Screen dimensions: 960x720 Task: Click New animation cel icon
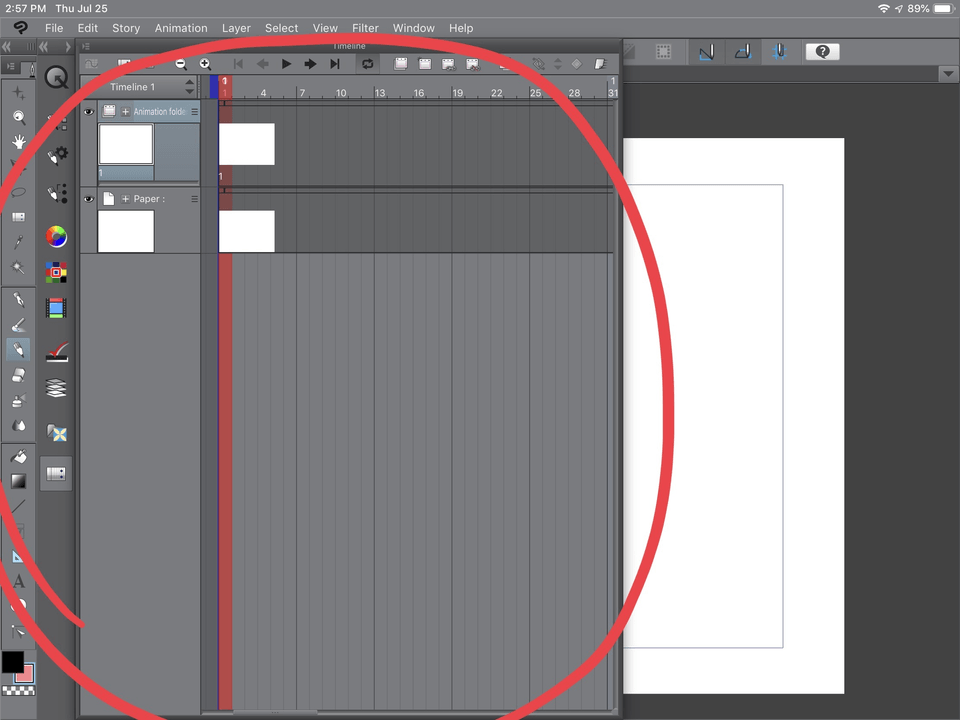coord(424,64)
